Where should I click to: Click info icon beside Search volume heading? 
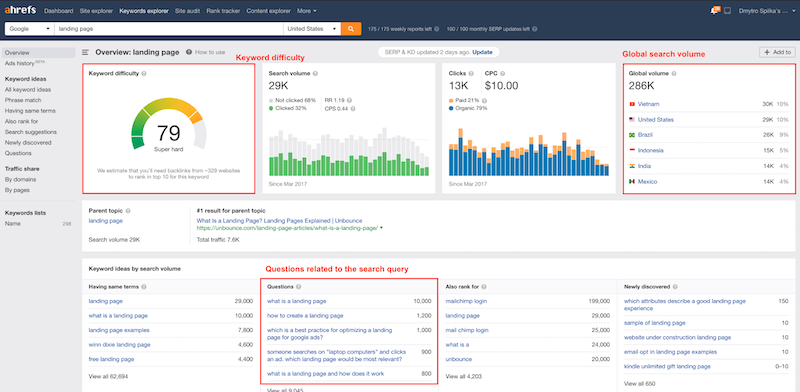[x=315, y=74]
